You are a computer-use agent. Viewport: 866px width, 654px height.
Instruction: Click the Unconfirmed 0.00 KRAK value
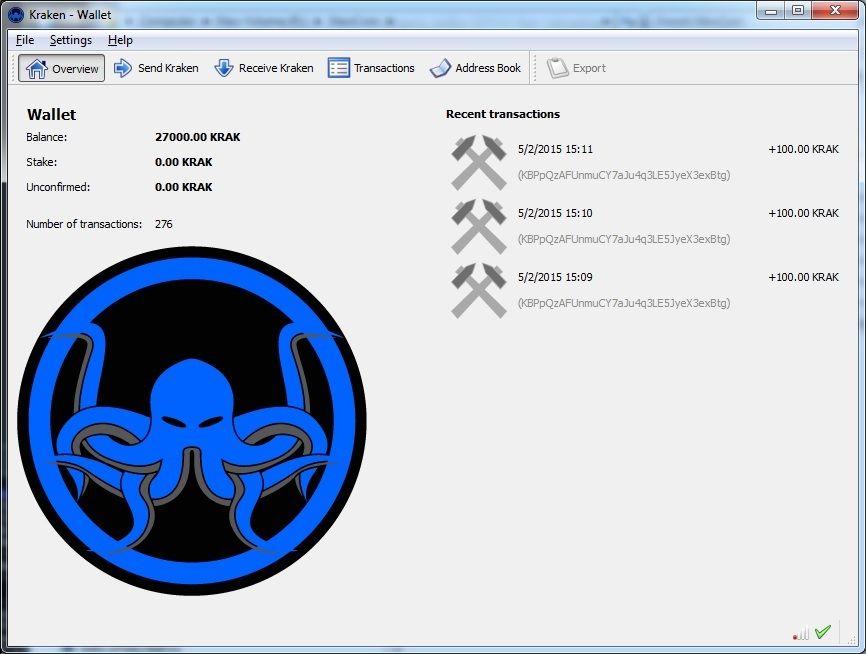(183, 187)
